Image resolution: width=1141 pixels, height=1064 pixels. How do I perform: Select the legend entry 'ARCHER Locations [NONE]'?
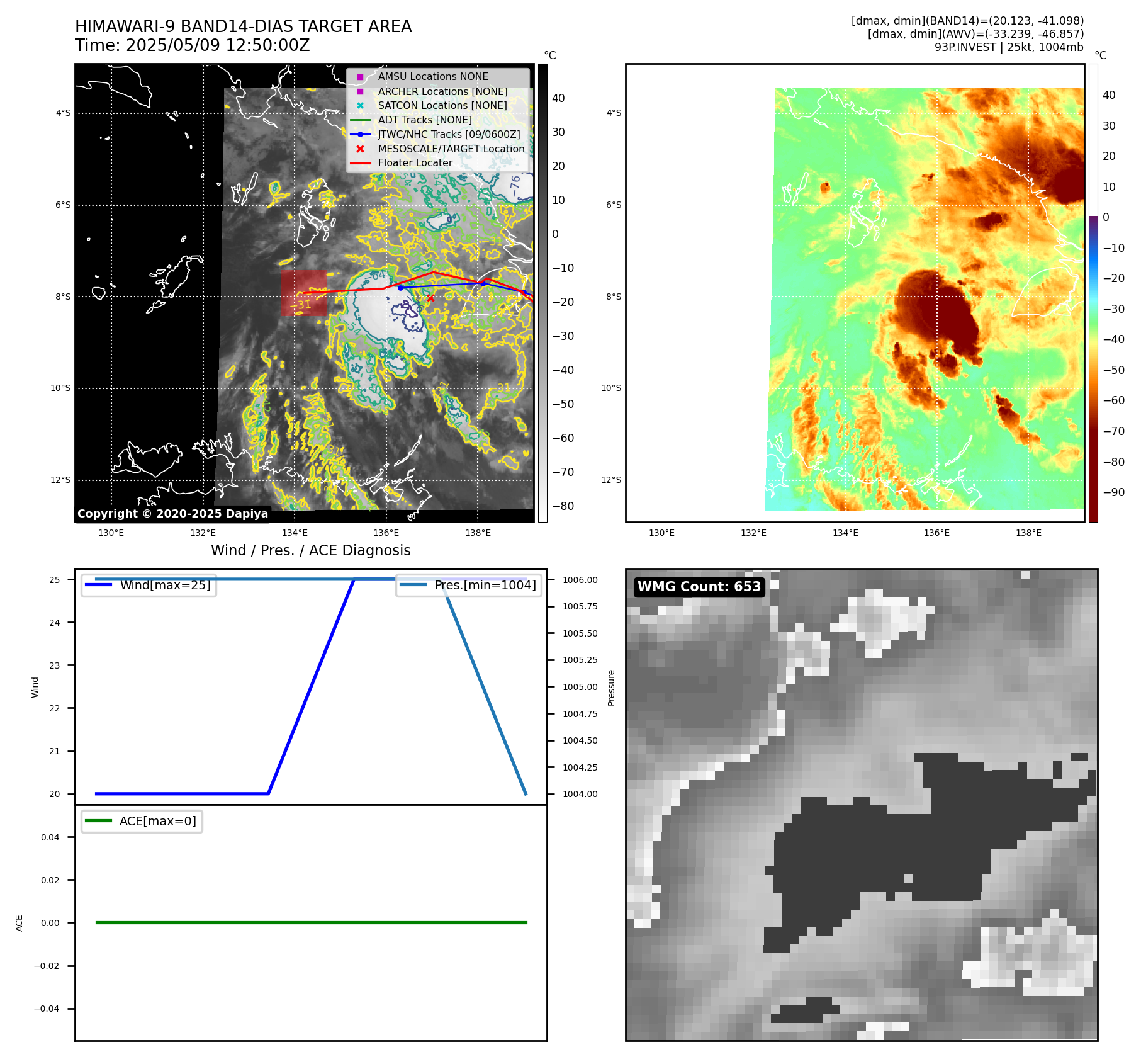(x=442, y=91)
